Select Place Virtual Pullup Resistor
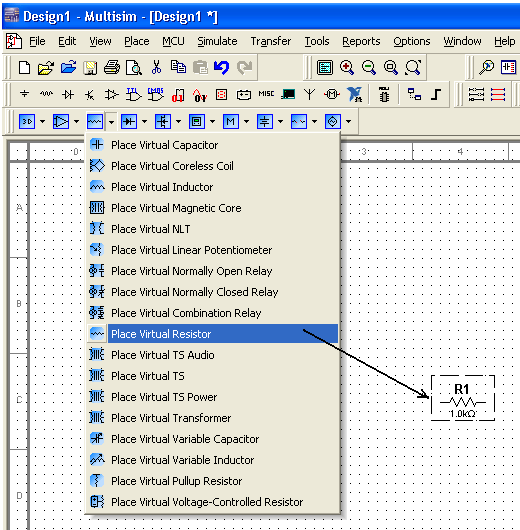 (x=213, y=481)
